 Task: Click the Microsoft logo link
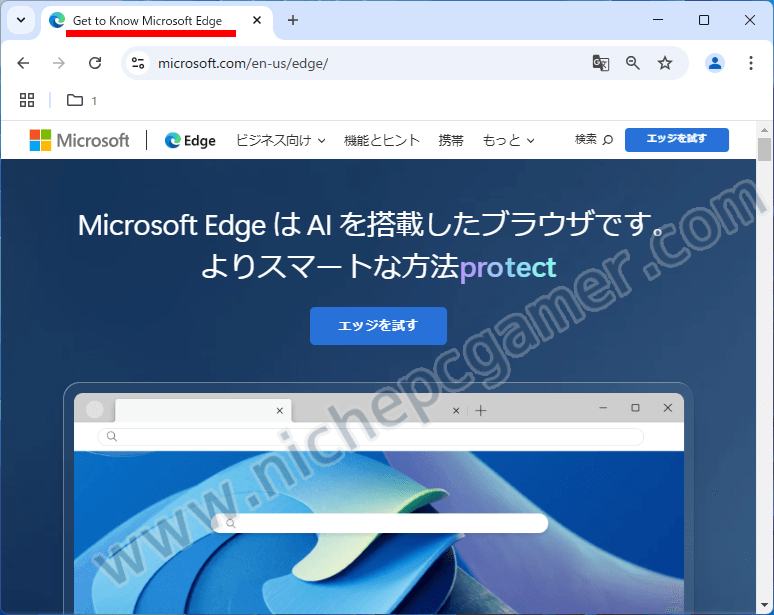pos(79,140)
